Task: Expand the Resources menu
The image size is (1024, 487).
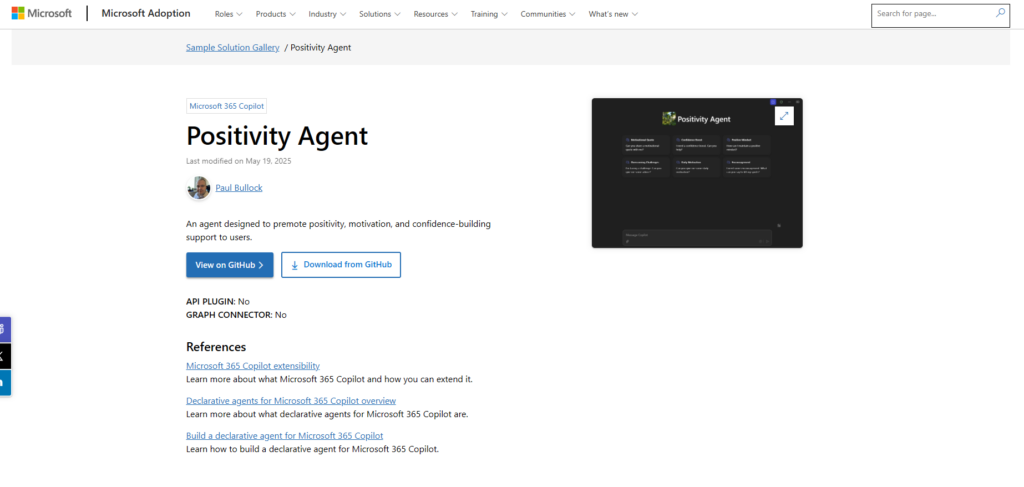Action: pos(436,14)
